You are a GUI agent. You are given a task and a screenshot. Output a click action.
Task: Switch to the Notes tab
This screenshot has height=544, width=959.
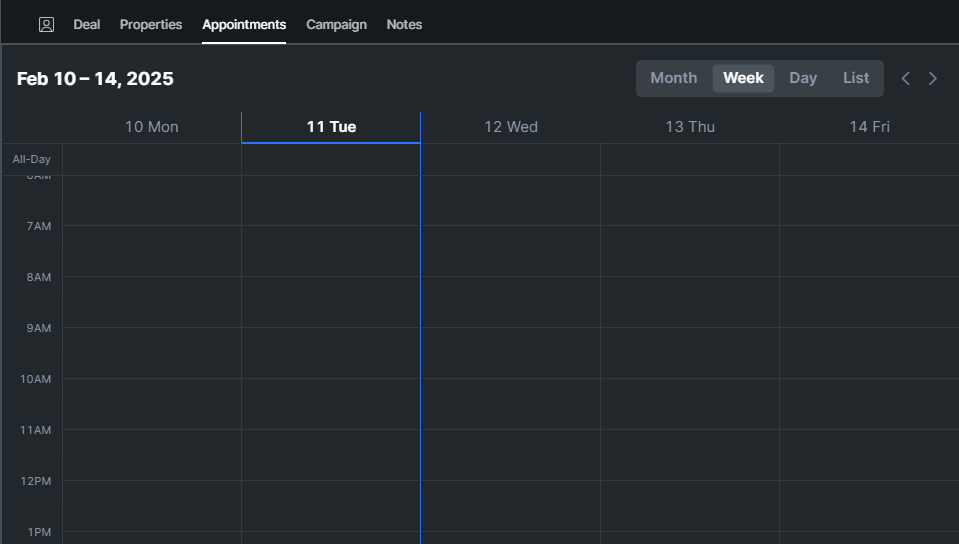[404, 24]
